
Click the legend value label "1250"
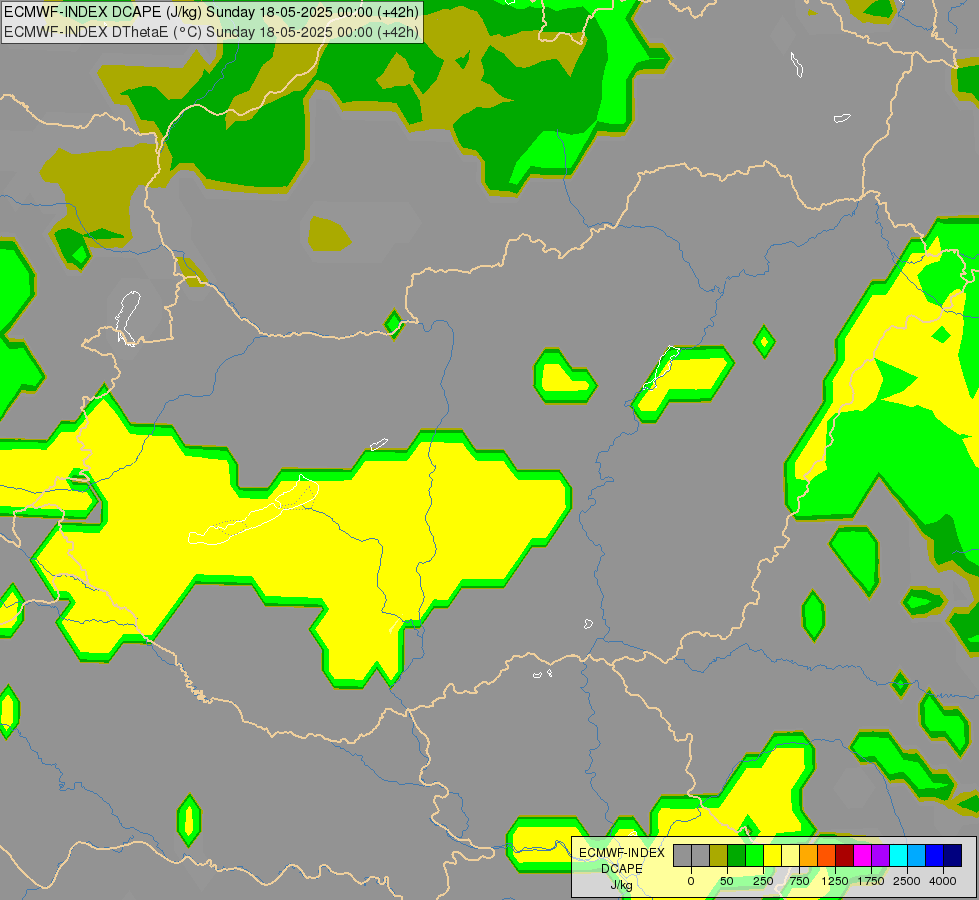tap(835, 881)
